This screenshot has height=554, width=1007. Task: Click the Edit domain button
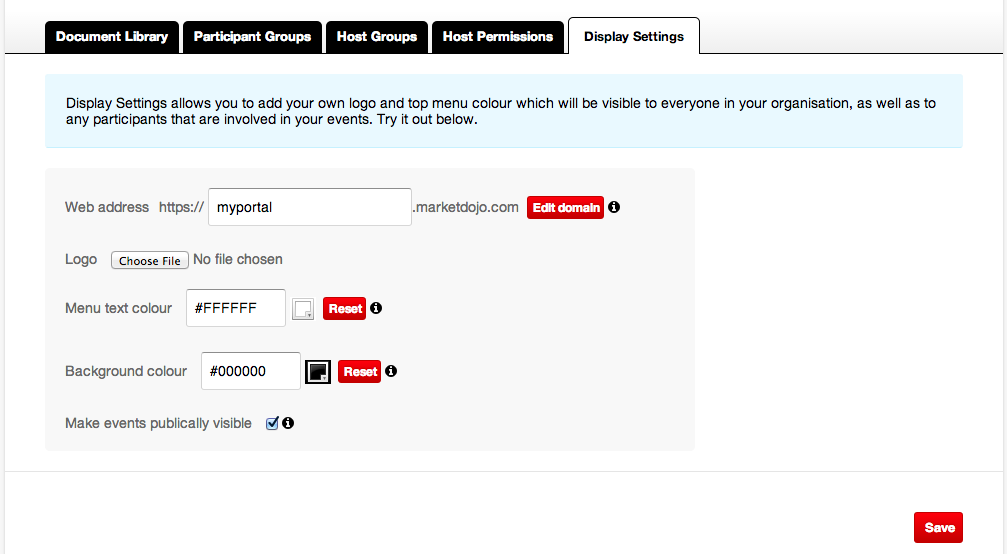point(566,207)
